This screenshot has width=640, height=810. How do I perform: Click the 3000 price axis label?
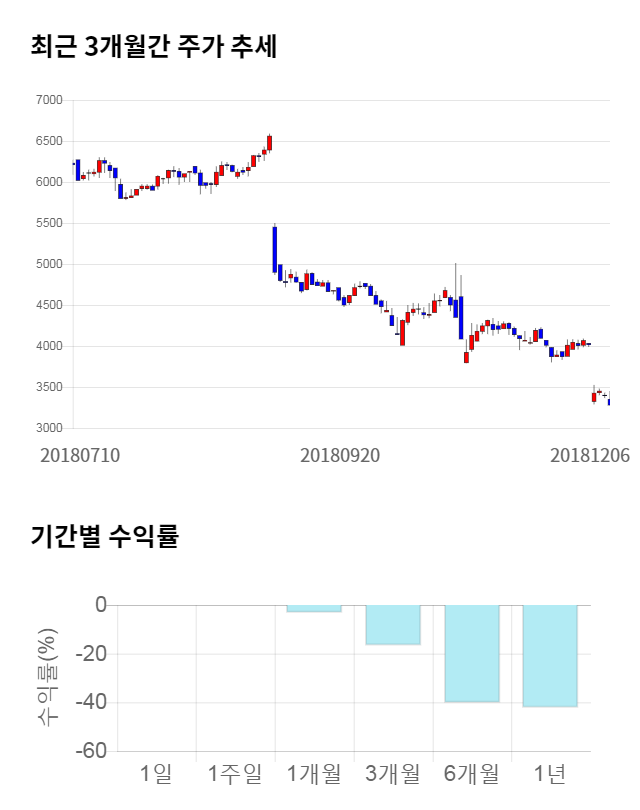pyautogui.click(x=48, y=428)
